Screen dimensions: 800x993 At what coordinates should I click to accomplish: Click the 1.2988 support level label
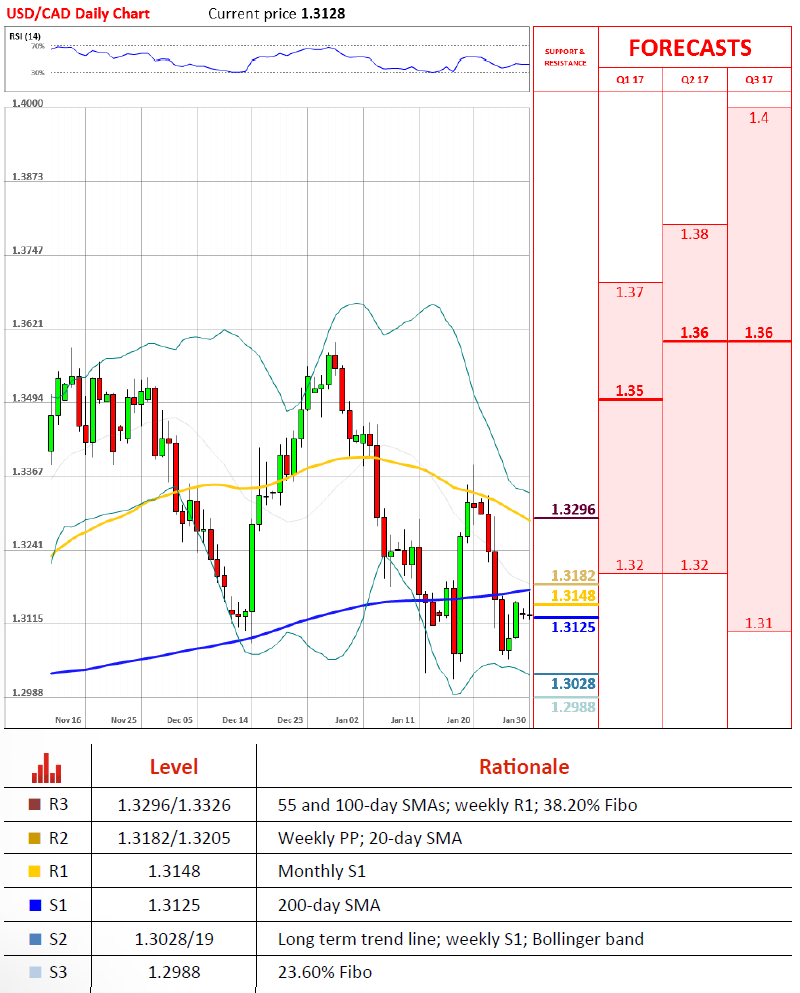coord(573,707)
